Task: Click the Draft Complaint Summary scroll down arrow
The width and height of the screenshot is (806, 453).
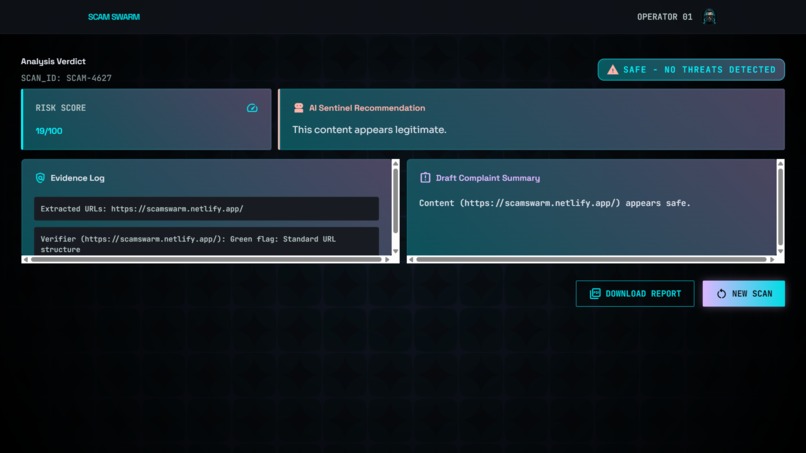Action: click(780, 251)
